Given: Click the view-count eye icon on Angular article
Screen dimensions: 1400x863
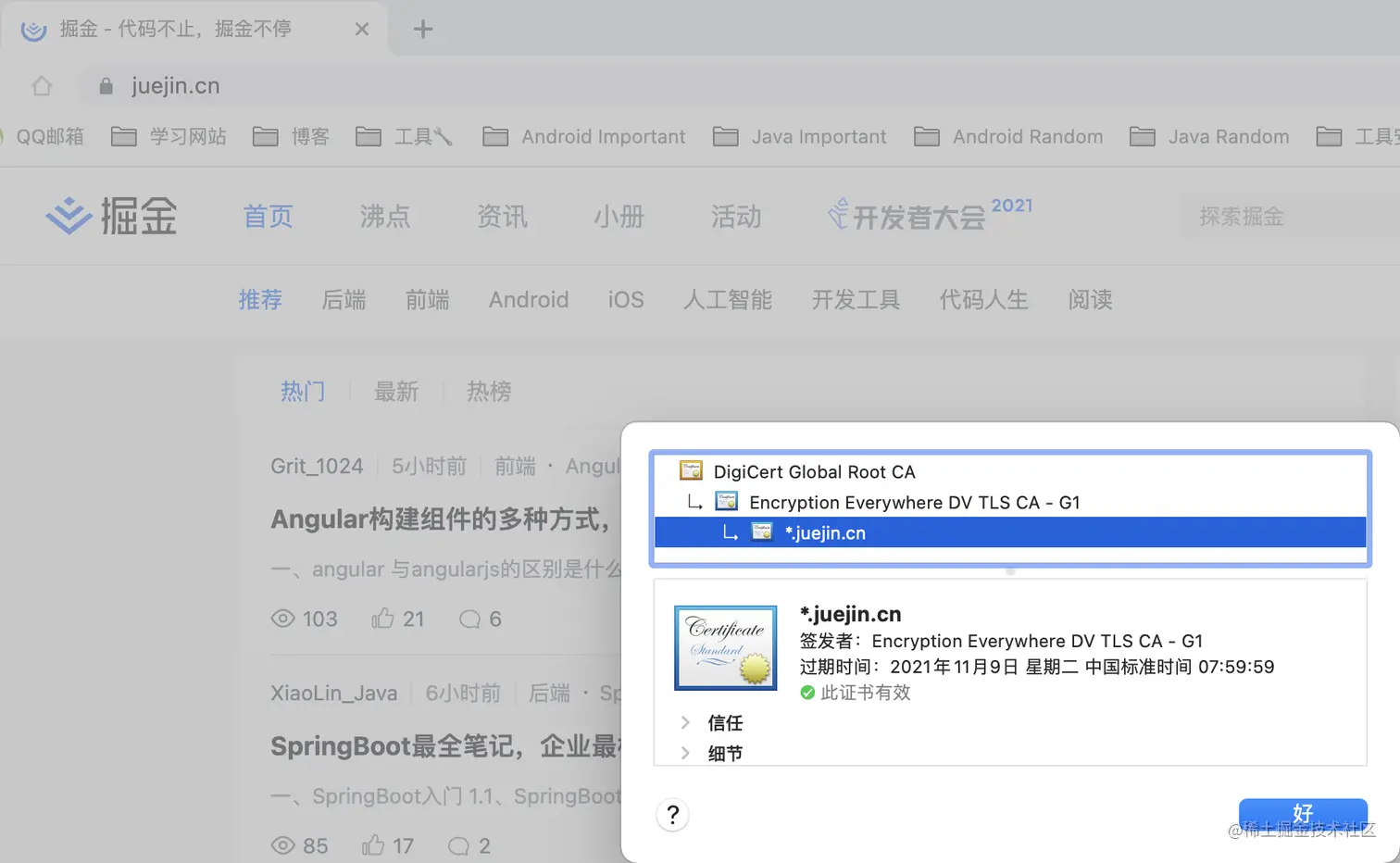Looking at the screenshot, I should (x=281, y=619).
